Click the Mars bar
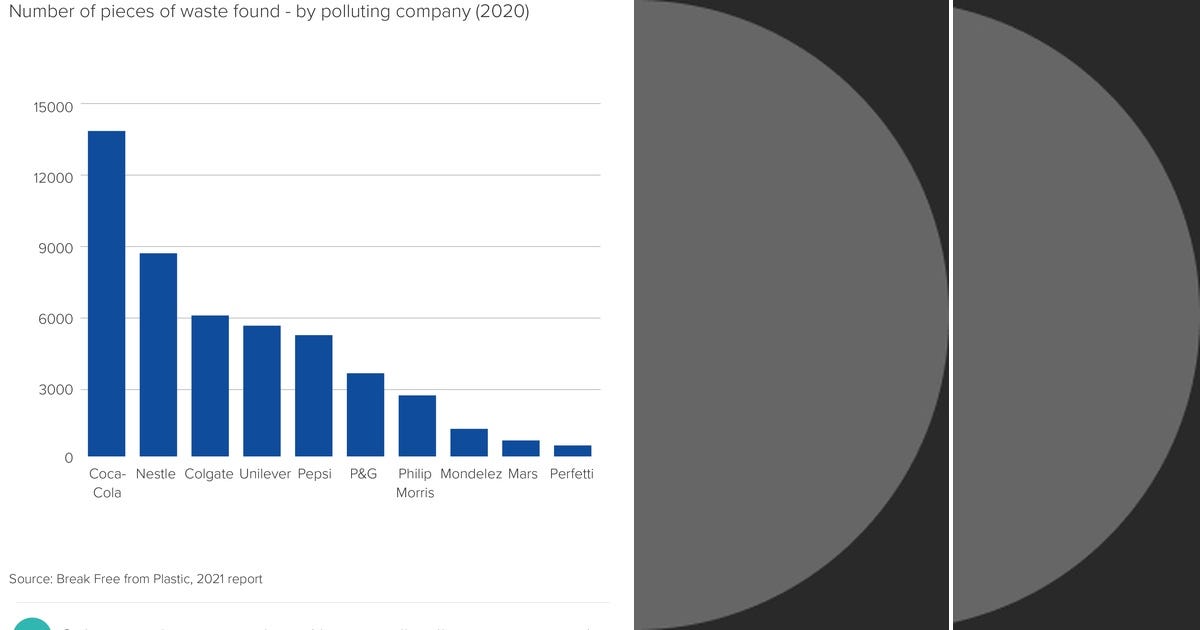 tap(521, 447)
